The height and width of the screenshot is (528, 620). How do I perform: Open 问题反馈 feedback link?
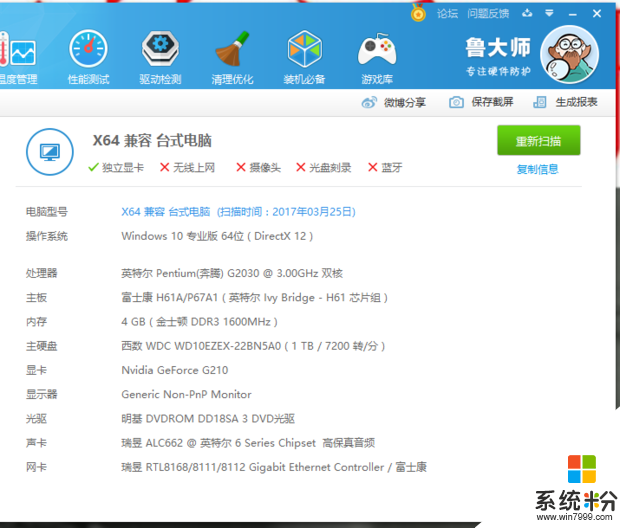pos(488,14)
